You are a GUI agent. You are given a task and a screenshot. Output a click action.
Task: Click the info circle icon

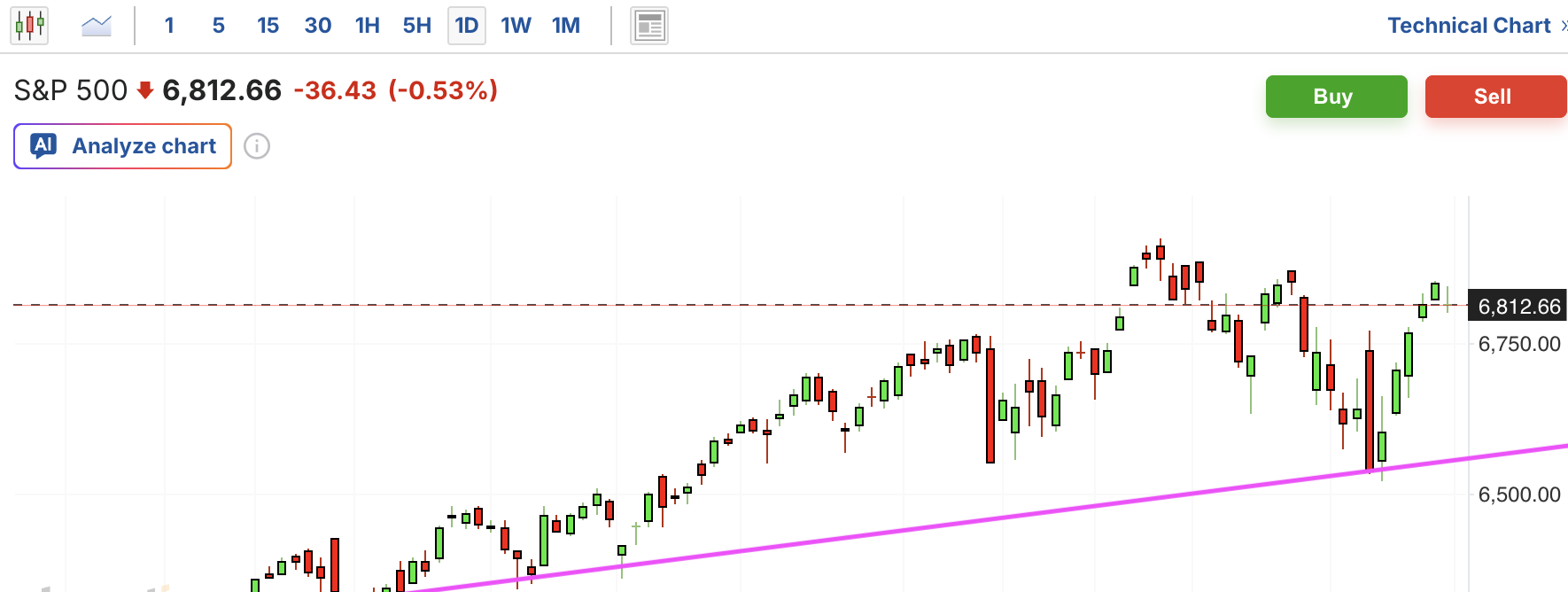point(257,146)
